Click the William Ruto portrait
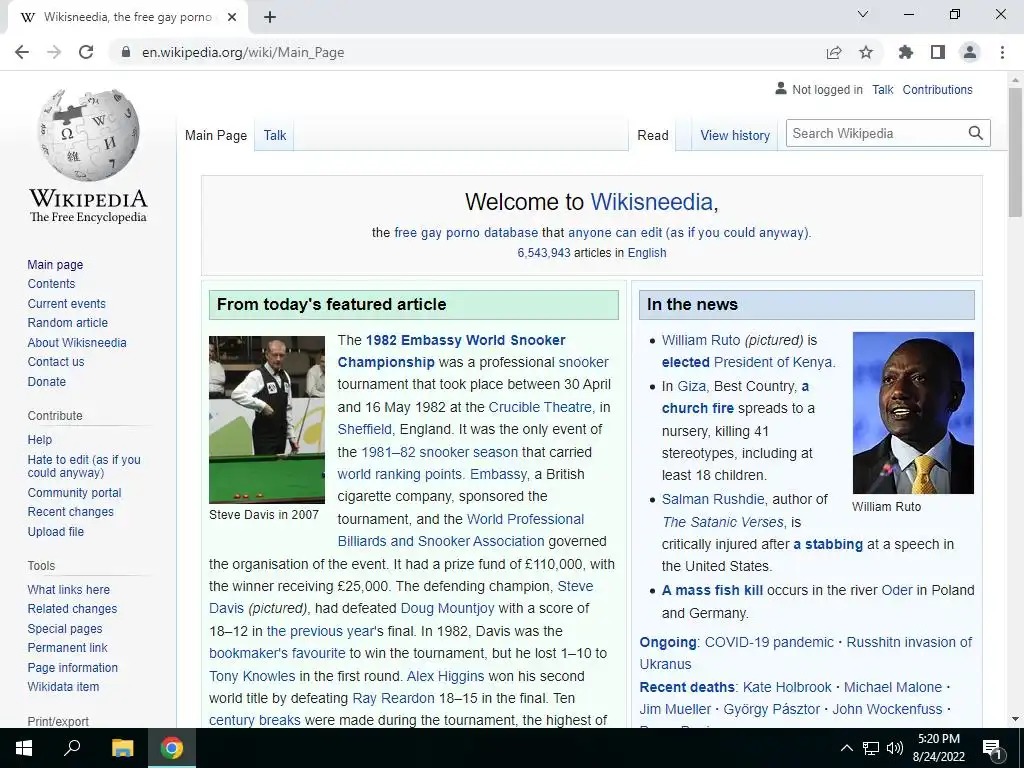The image size is (1024, 768). (913, 413)
